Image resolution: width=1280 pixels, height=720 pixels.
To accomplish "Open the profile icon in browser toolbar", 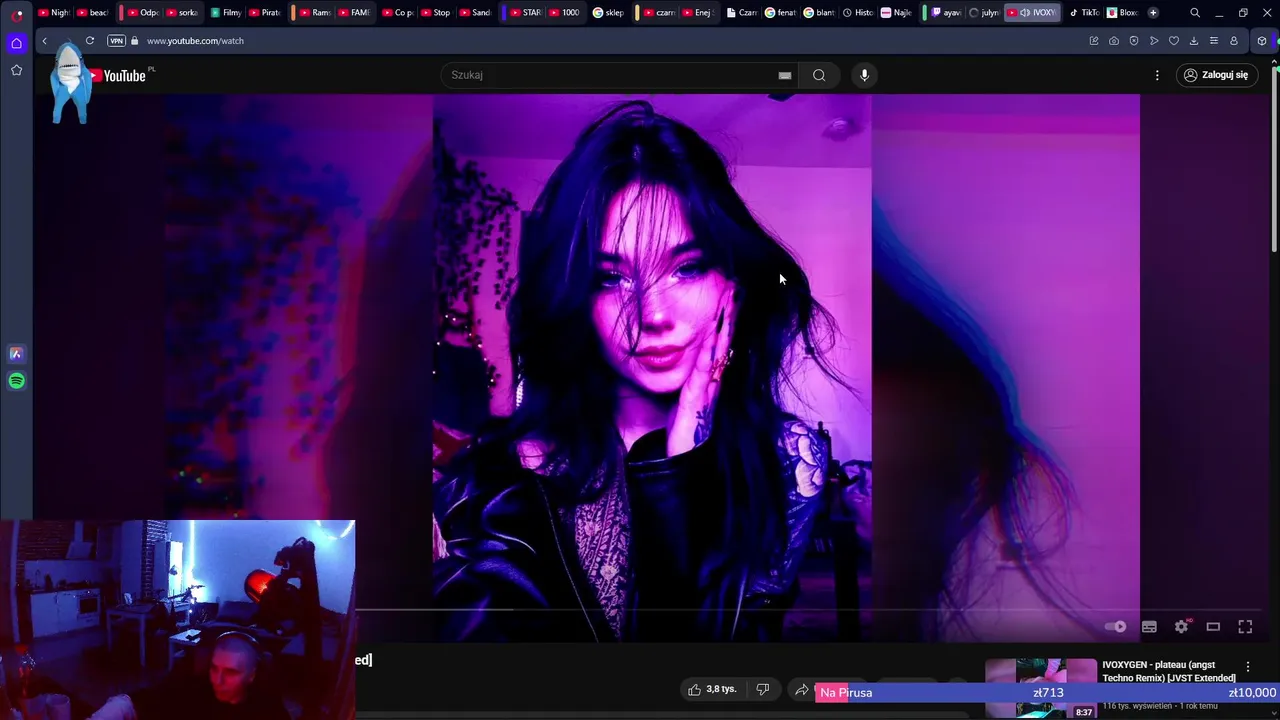I will pos(1234,41).
